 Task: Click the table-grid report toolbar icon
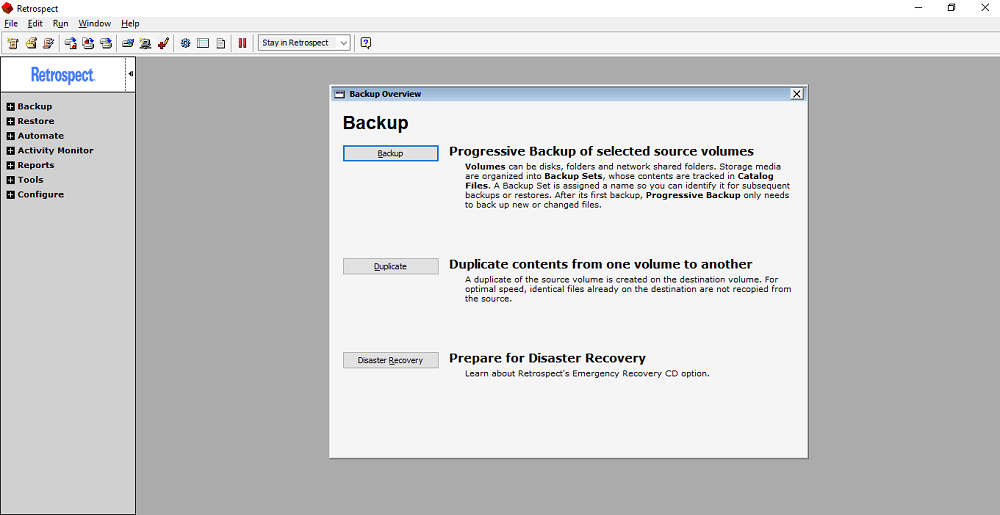[203, 43]
